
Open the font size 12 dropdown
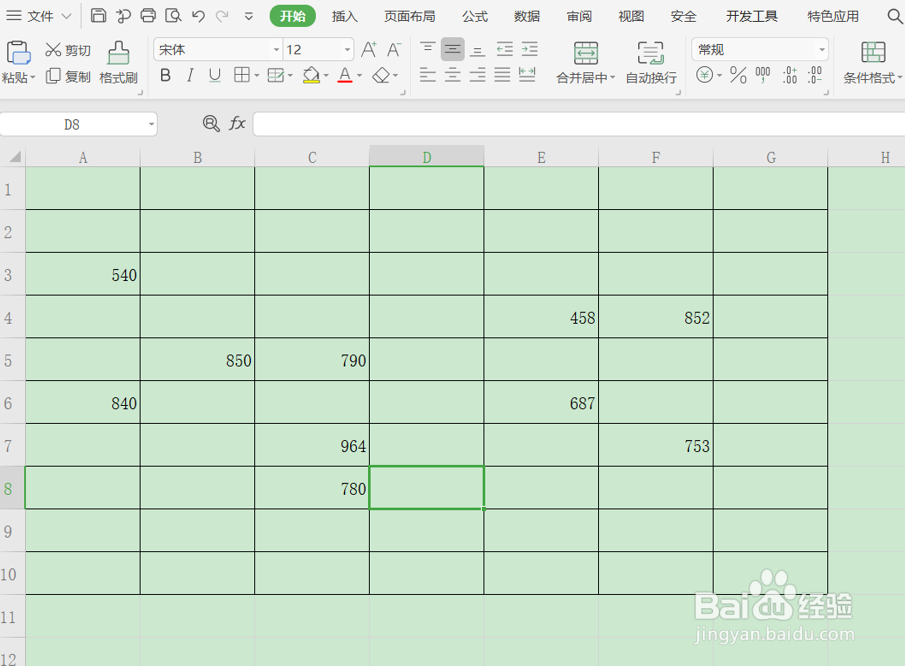(x=347, y=50)
